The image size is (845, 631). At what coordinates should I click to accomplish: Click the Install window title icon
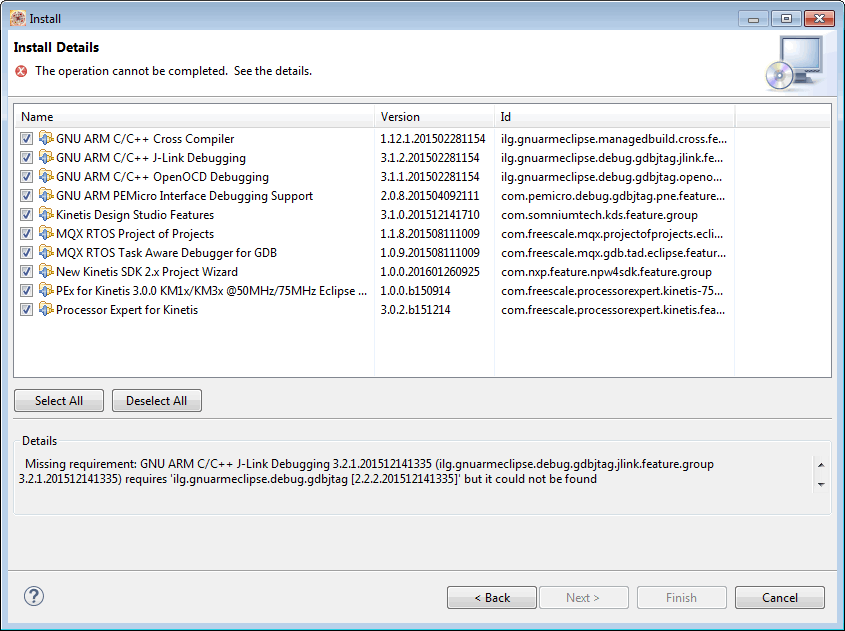[x=17, y=18]
